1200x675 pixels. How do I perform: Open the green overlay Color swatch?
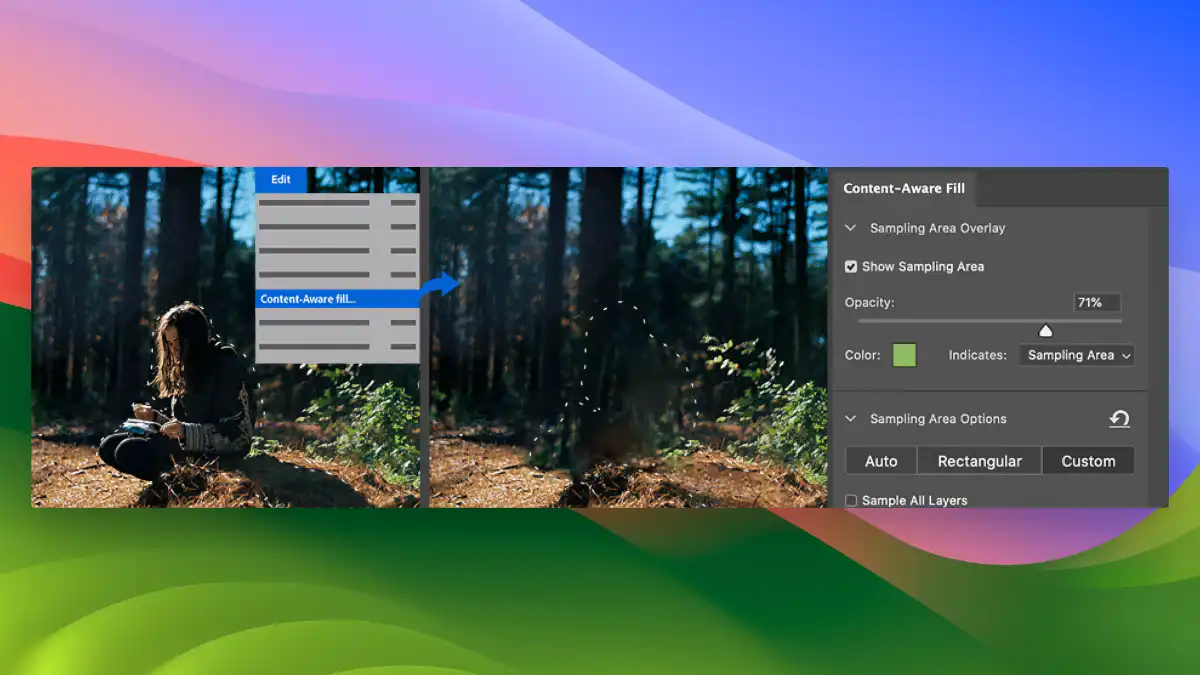point(904,355)
